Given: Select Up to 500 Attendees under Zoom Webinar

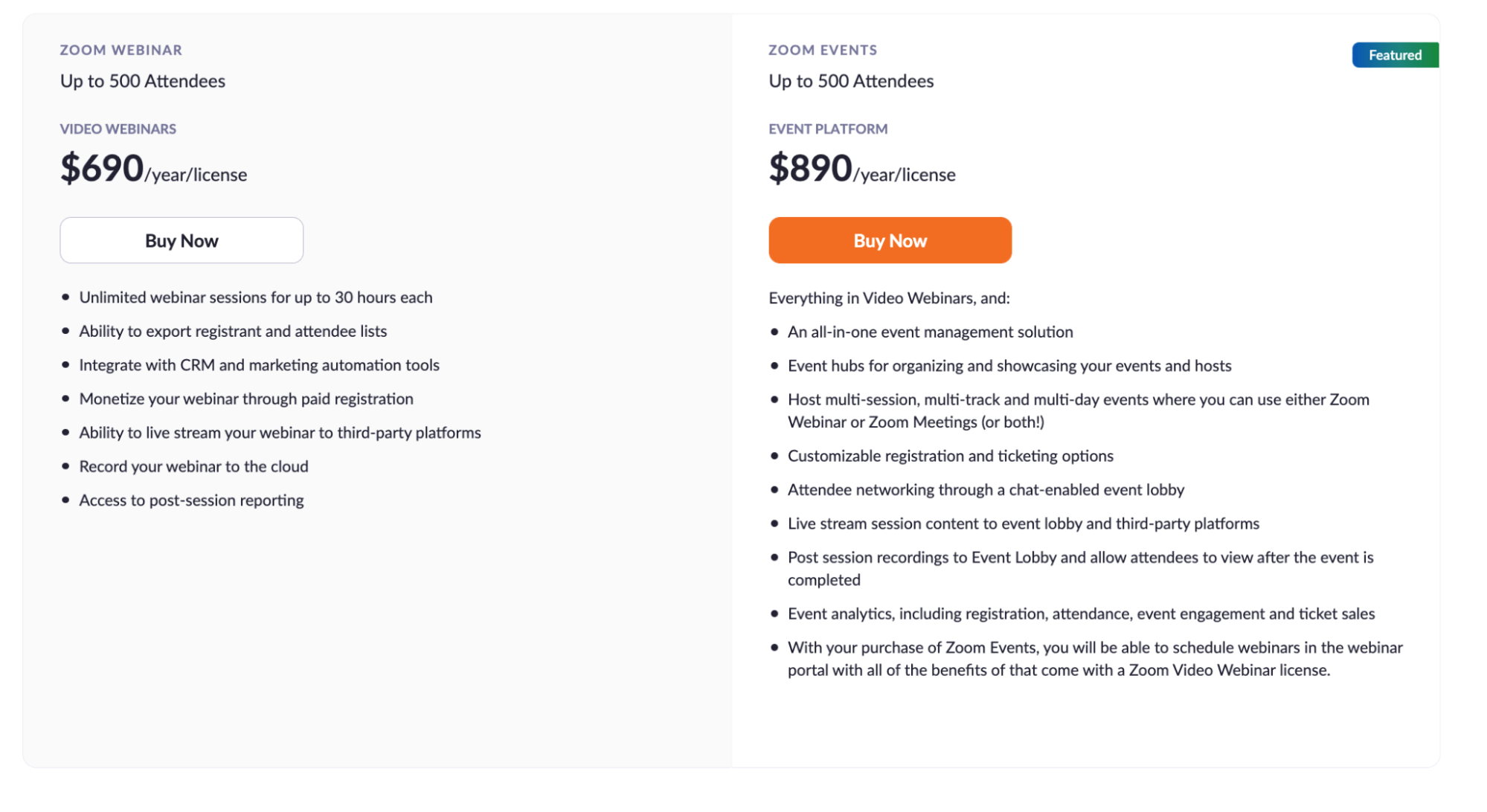Looking at the screenshot, I should click(142, 81).
